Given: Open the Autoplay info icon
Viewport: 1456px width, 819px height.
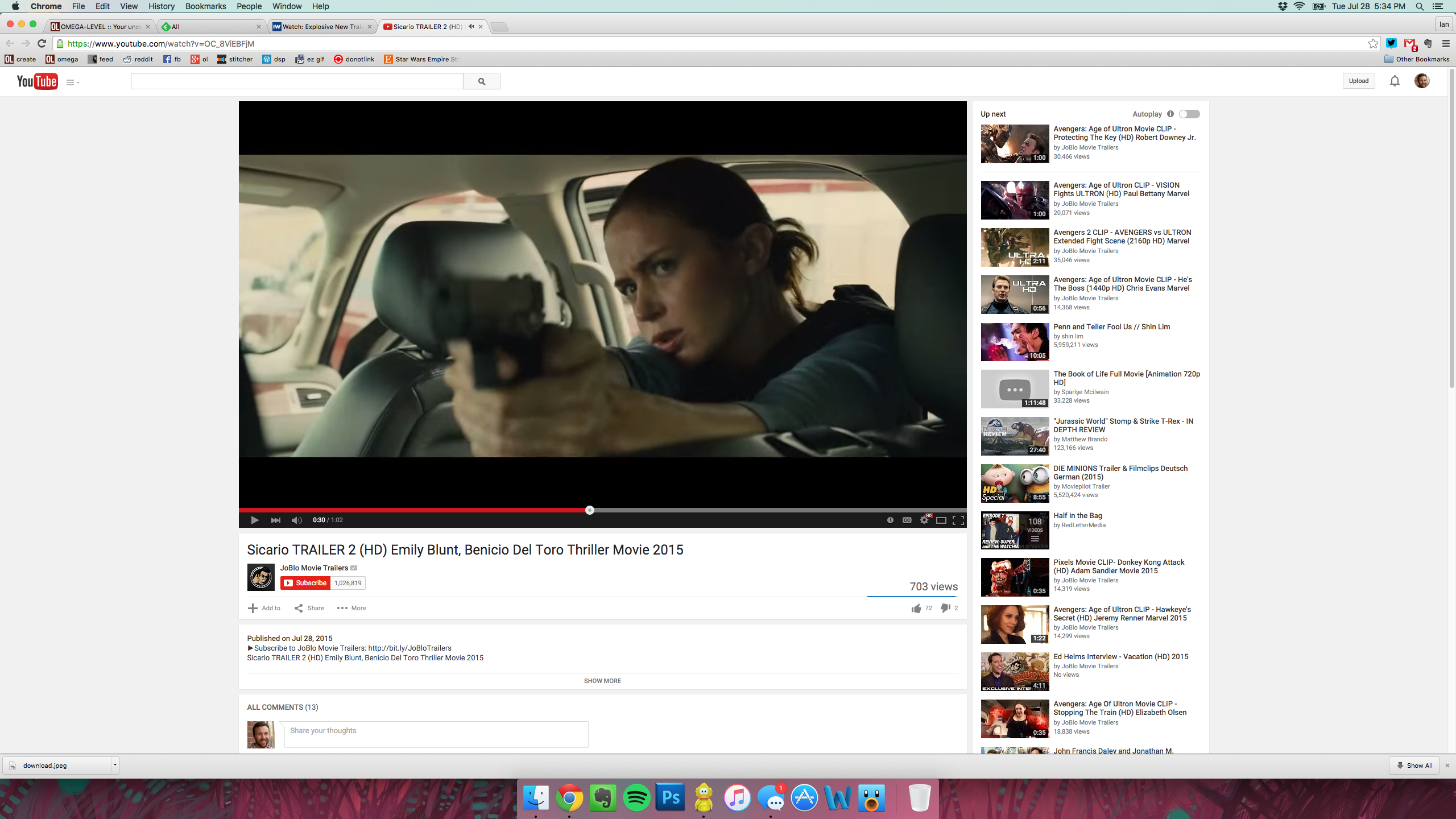Looking at the screenshot, I should pyautogui.click(x=1170, y=114).
